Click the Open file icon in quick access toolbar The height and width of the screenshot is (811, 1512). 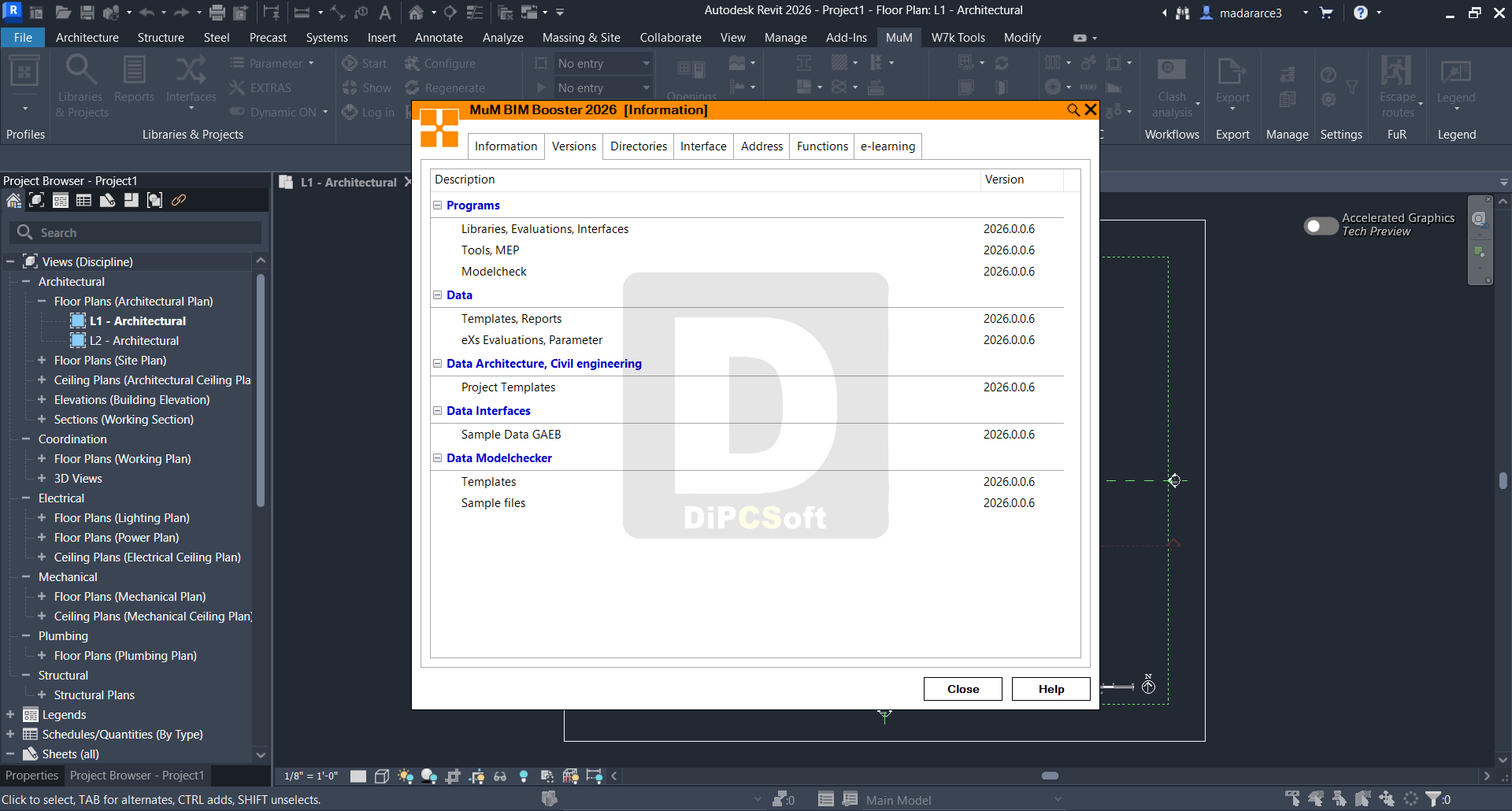click(x=63, y=13)
